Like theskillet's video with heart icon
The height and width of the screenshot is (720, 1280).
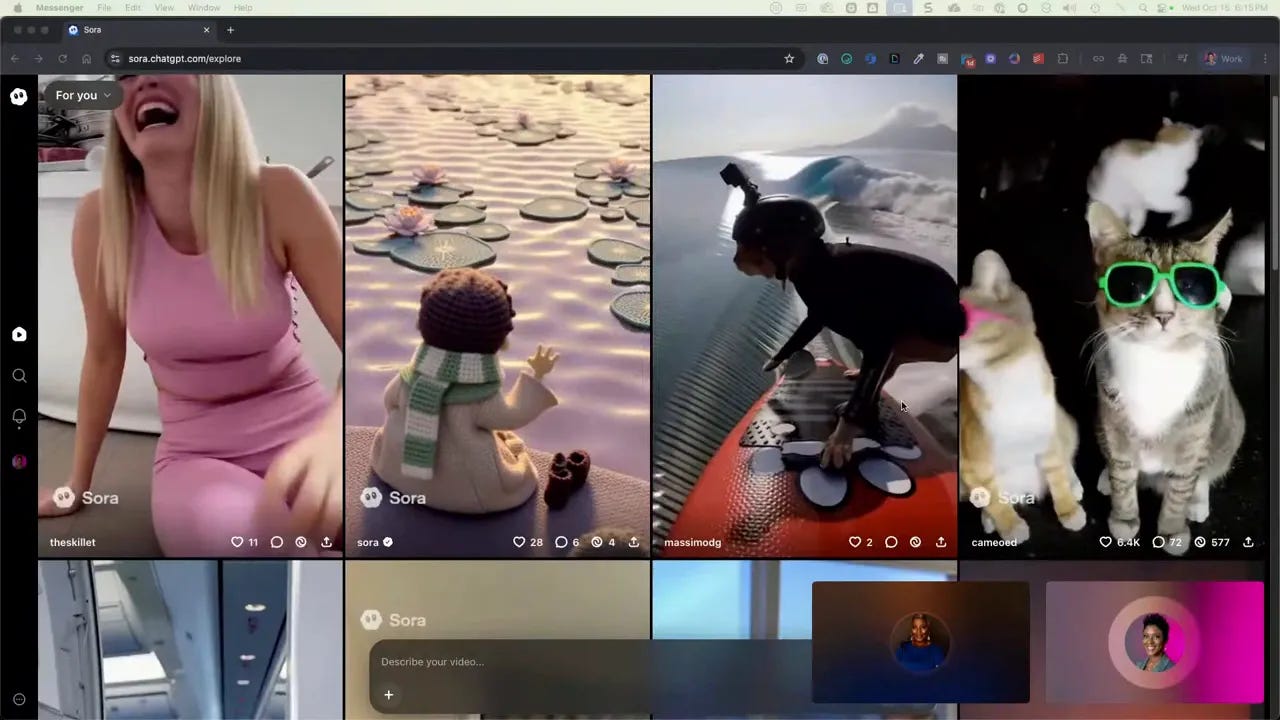click(237, 542)
